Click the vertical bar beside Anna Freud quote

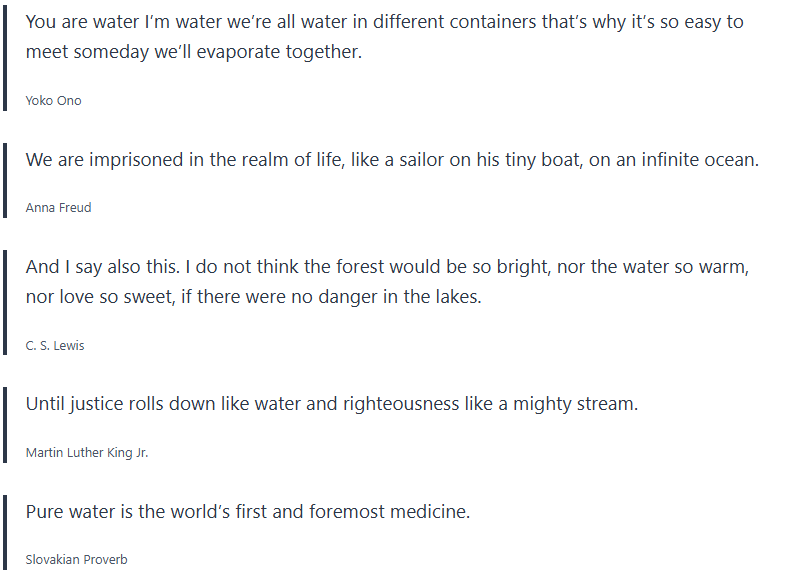pos(6,181)
